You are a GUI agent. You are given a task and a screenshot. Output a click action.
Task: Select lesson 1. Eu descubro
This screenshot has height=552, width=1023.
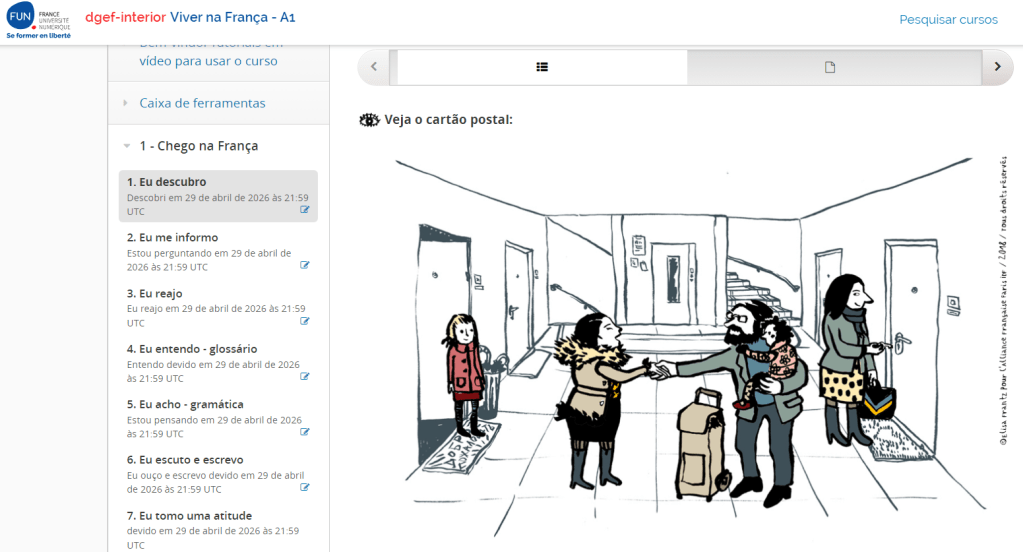tap(218, 196)
